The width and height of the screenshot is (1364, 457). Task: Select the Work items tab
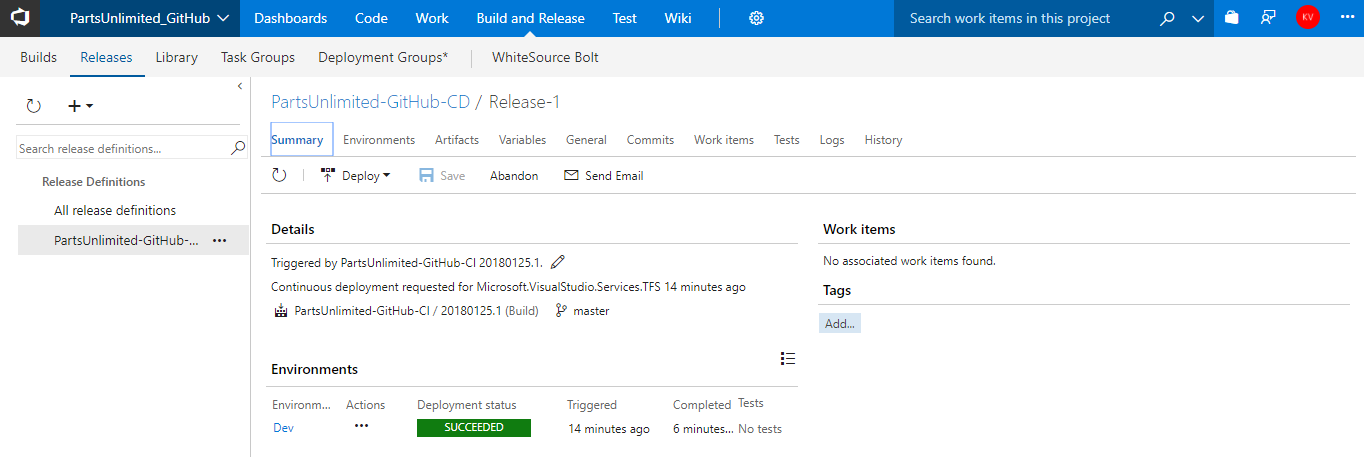724,140
